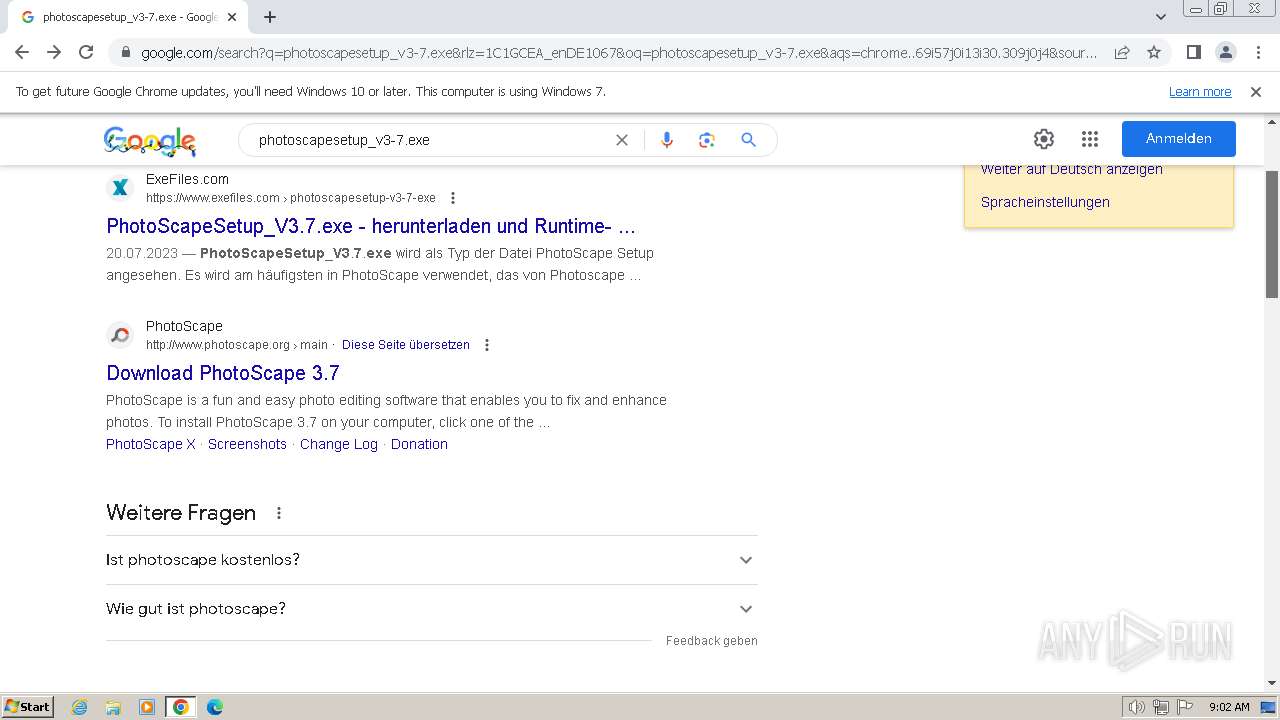Open Google settings gear

pos(1044,139)
